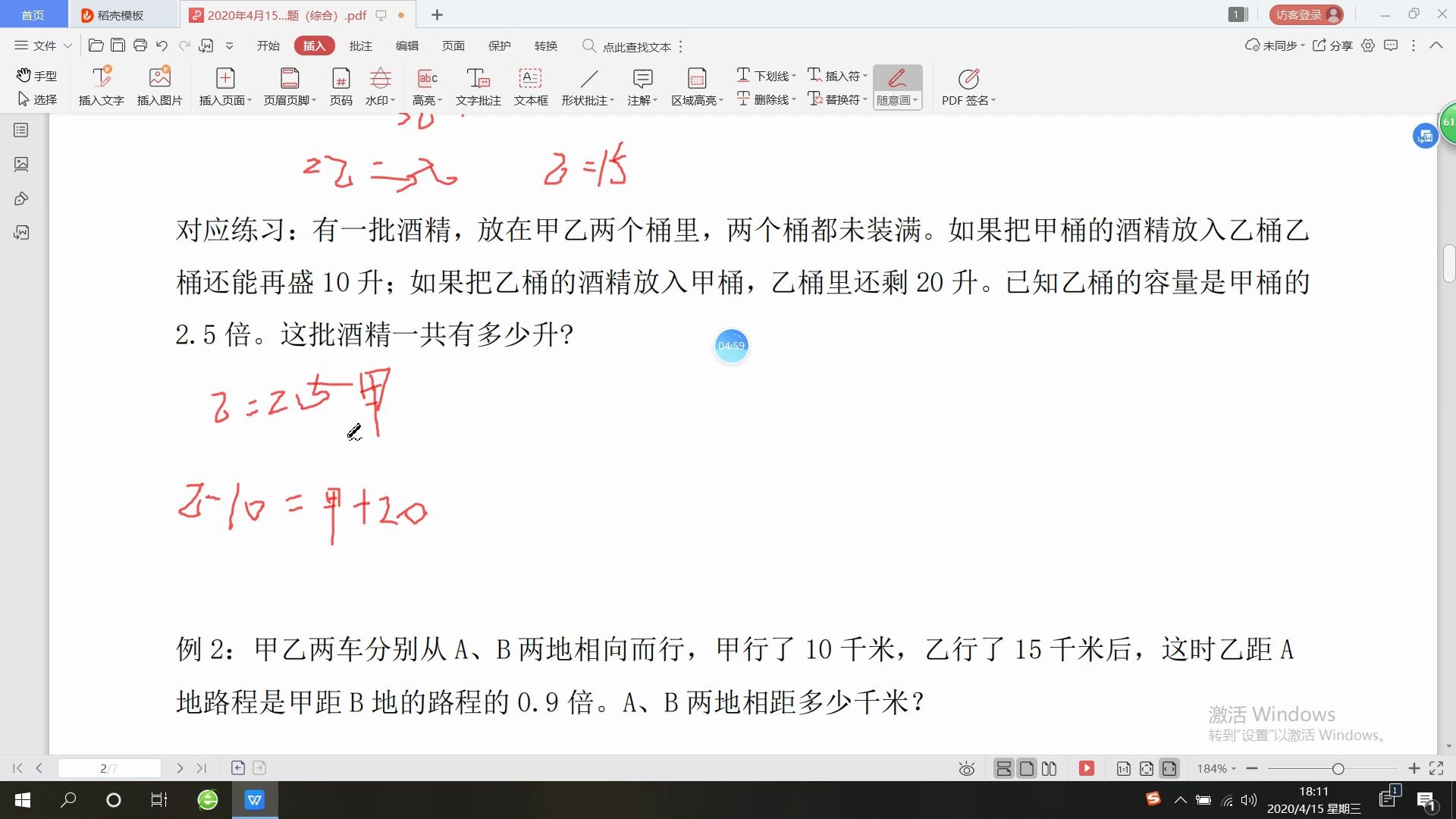The height and width of the screenshot is (819, 1456).
Task: Open Watermark dropdown
Action: coord(380,86)
